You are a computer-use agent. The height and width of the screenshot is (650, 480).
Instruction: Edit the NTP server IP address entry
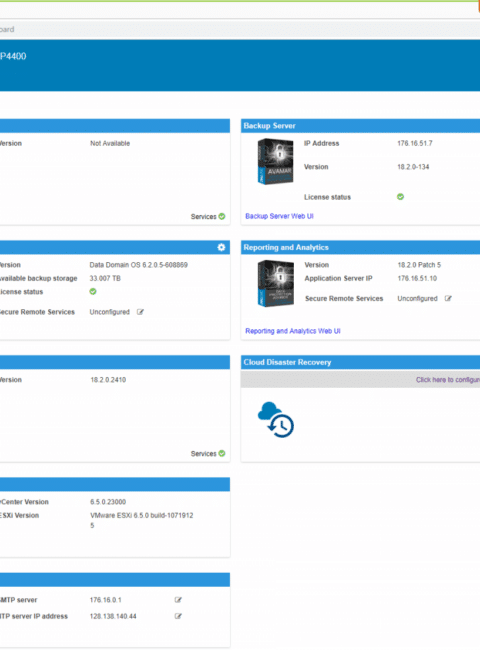click(x=178, y=616)
